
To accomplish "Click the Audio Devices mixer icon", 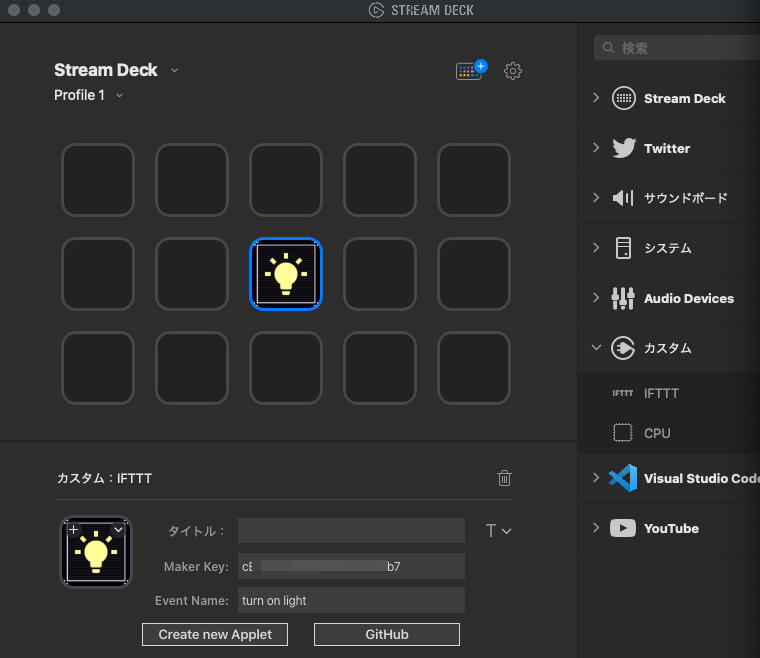I will click(623, 298).
